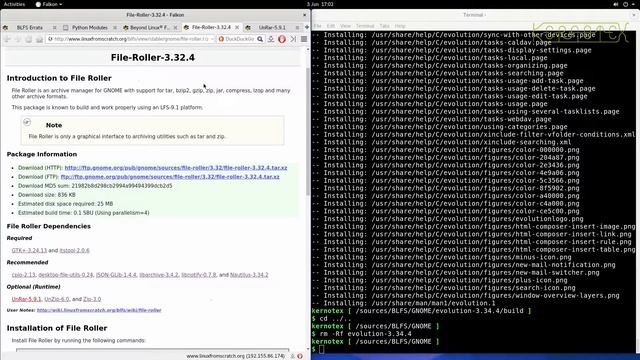Viewport: 640px width, 360px height.
Task: Open the Terminal Help menu
Action: click(x=400, y=26)
